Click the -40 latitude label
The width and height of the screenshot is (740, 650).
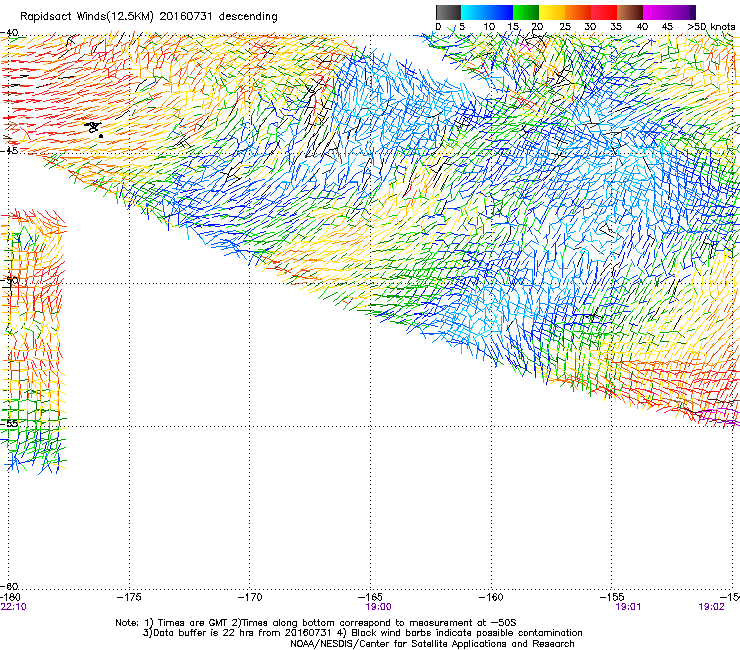pos(9,33)
